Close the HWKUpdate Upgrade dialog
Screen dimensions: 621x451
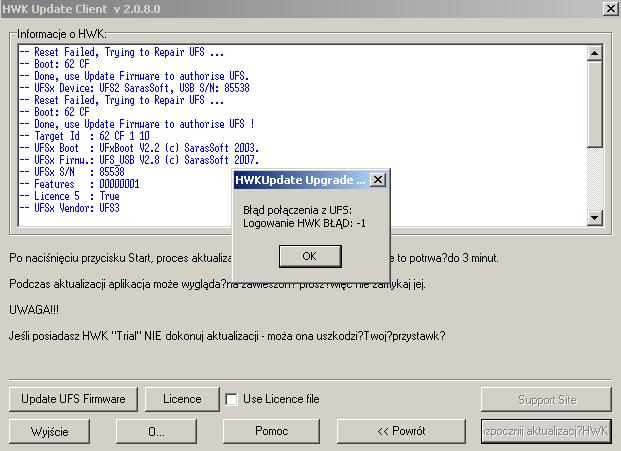tap(378, 180)
